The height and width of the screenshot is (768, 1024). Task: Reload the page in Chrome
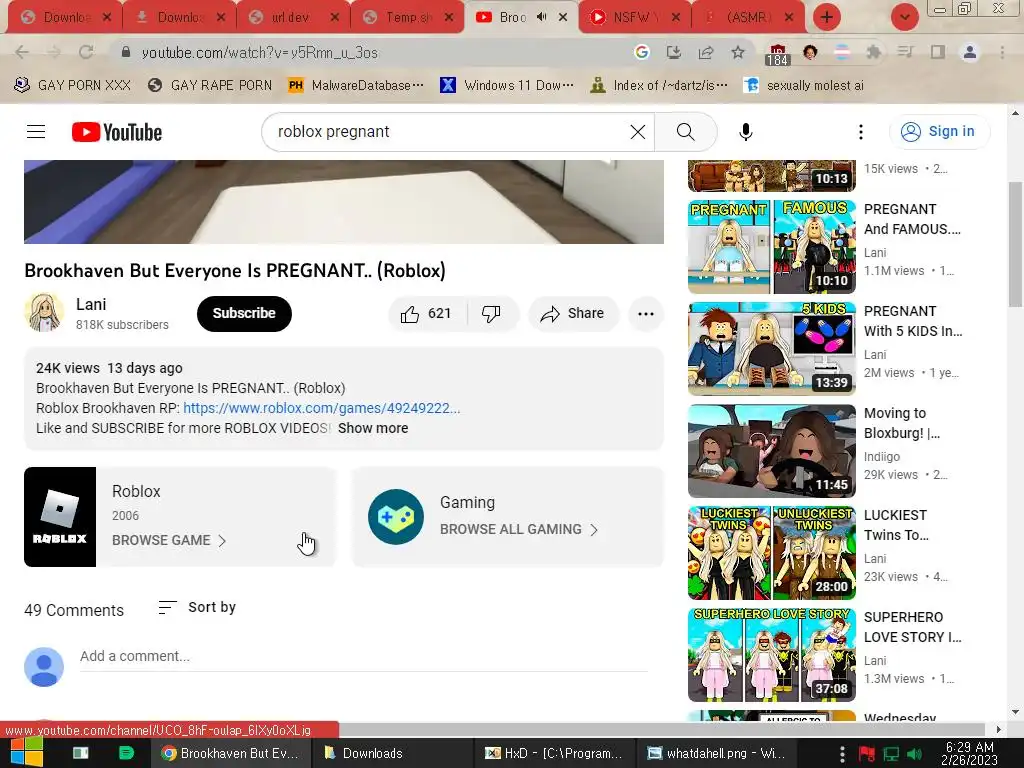tap(86, 52)
